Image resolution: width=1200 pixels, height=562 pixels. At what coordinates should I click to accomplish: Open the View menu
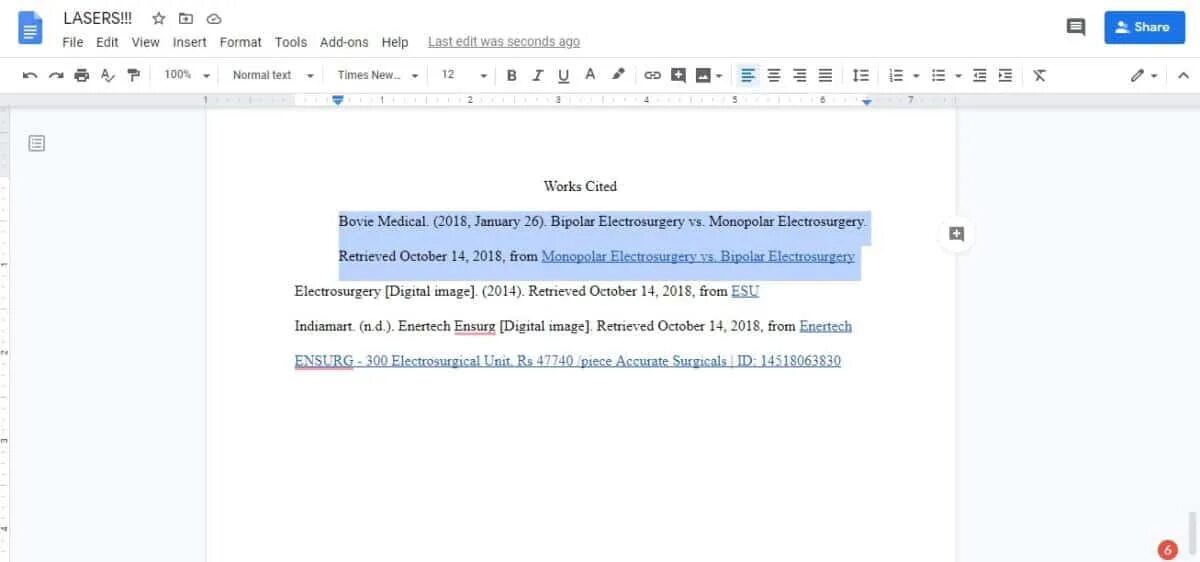146,42
